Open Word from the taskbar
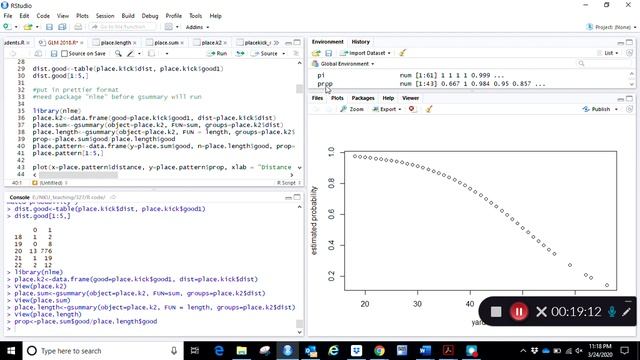640x360 pixels. point(425,351)
